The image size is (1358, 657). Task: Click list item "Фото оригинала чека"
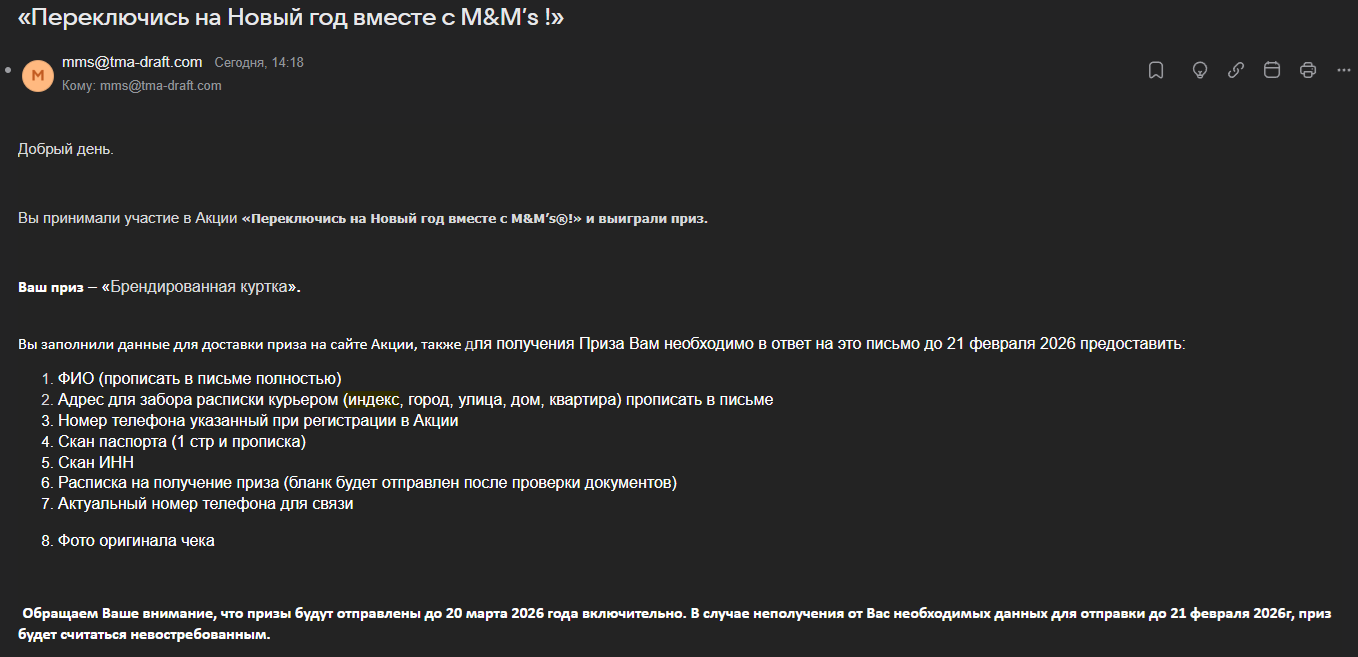tap(136, 541)
